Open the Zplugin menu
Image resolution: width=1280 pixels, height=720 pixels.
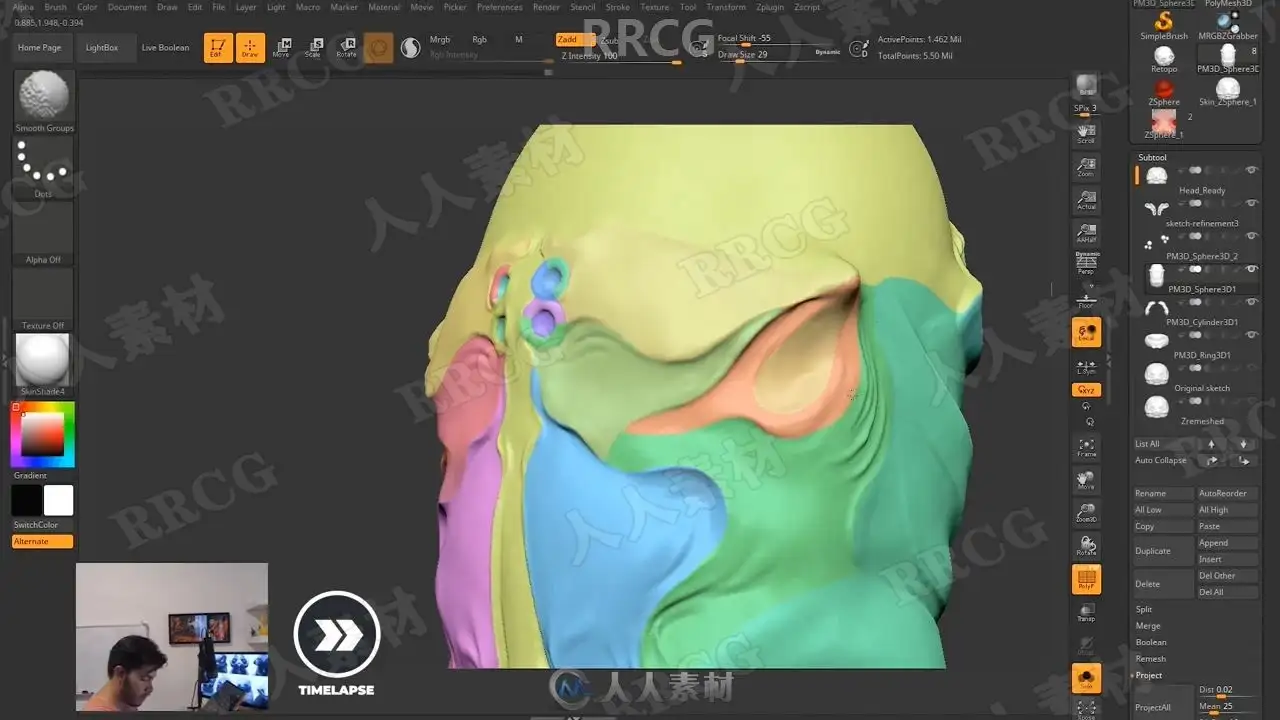coord(770,7)
